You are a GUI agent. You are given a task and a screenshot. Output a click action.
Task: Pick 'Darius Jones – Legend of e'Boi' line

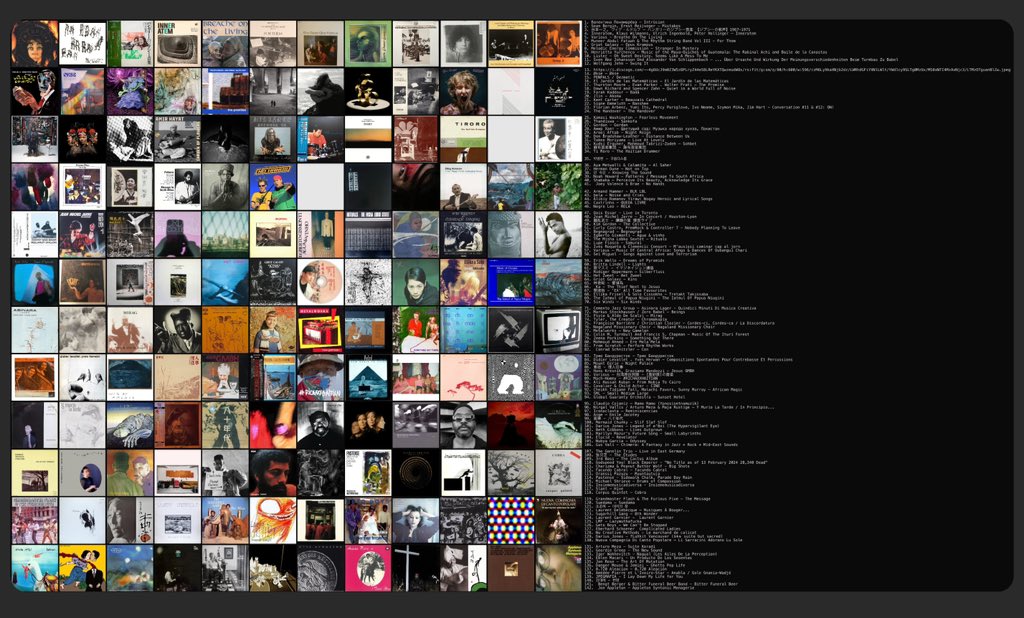pos(652,426)
